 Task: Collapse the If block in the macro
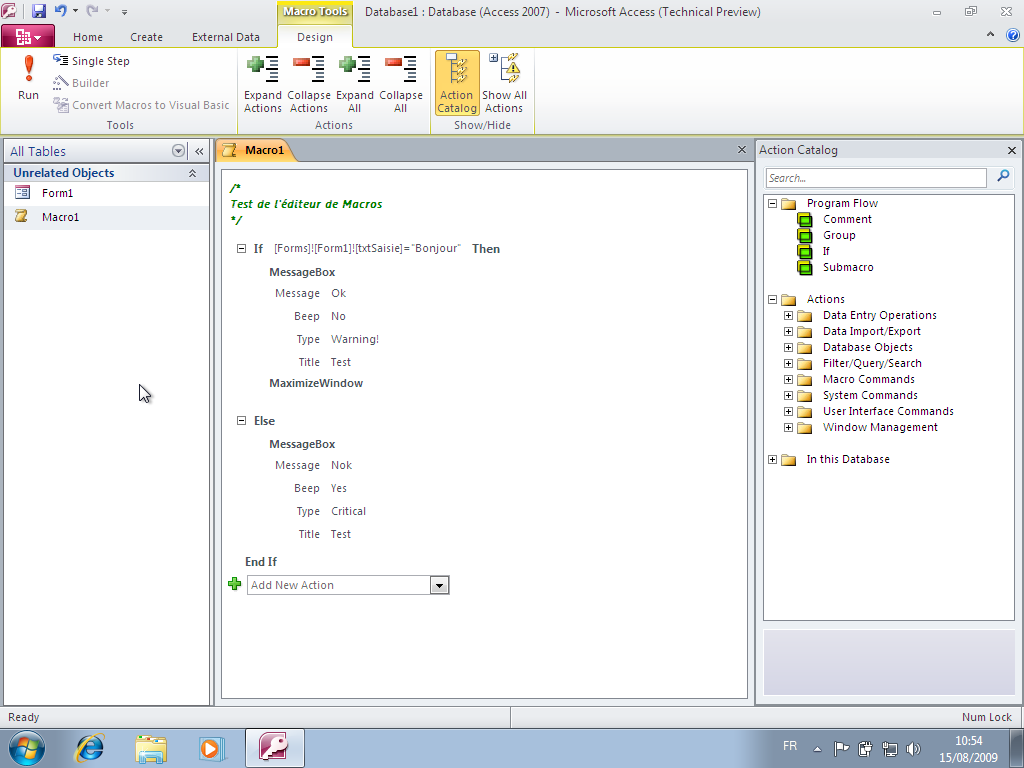[x=241, y=249]
